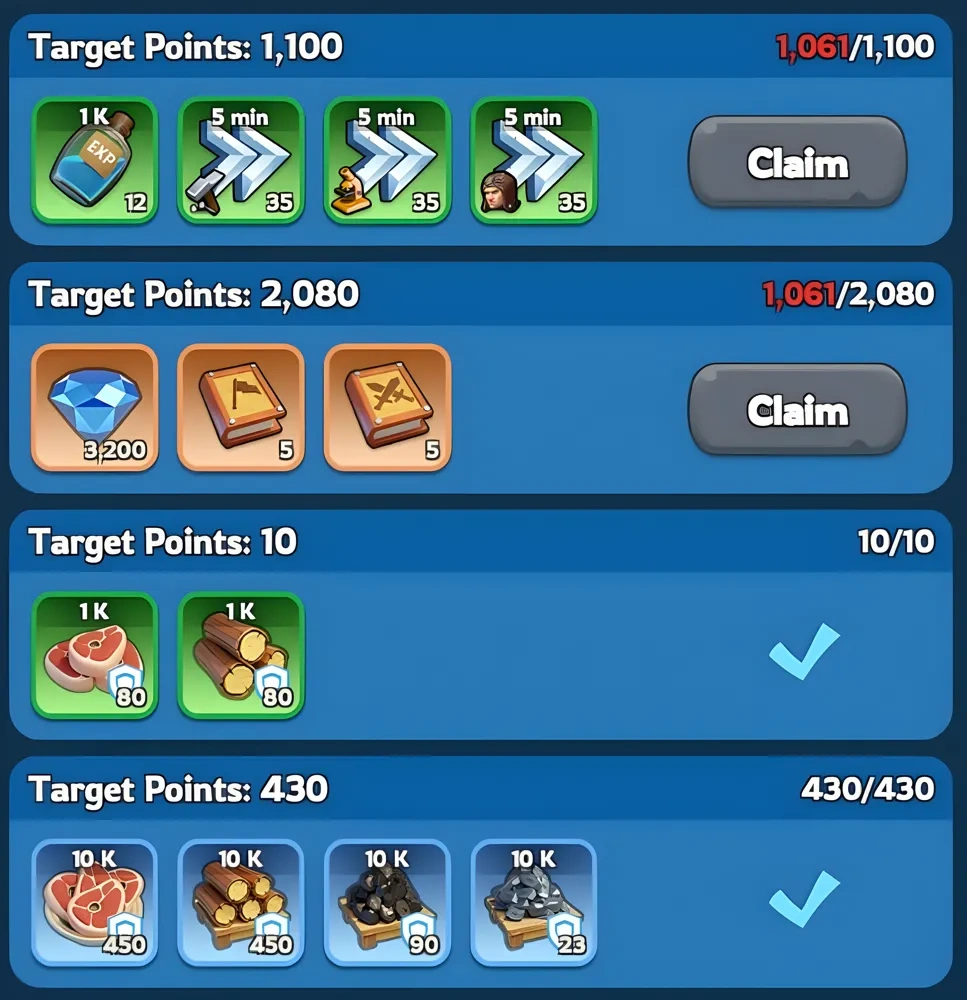Tap the 1,061/1,100 progress counter
The width and height of the screenshot is (967, 1000).
[855, 47]
